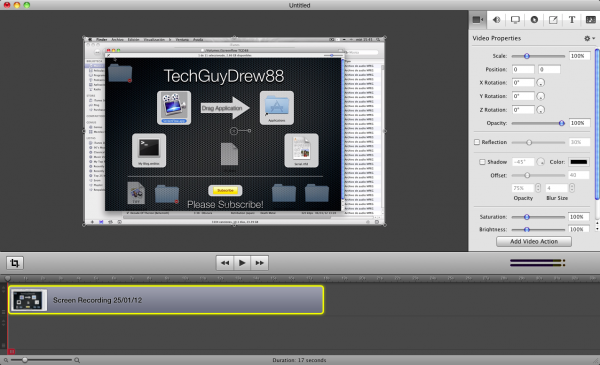
Task: Click the Fast Forward button
Action: (259, 263)
